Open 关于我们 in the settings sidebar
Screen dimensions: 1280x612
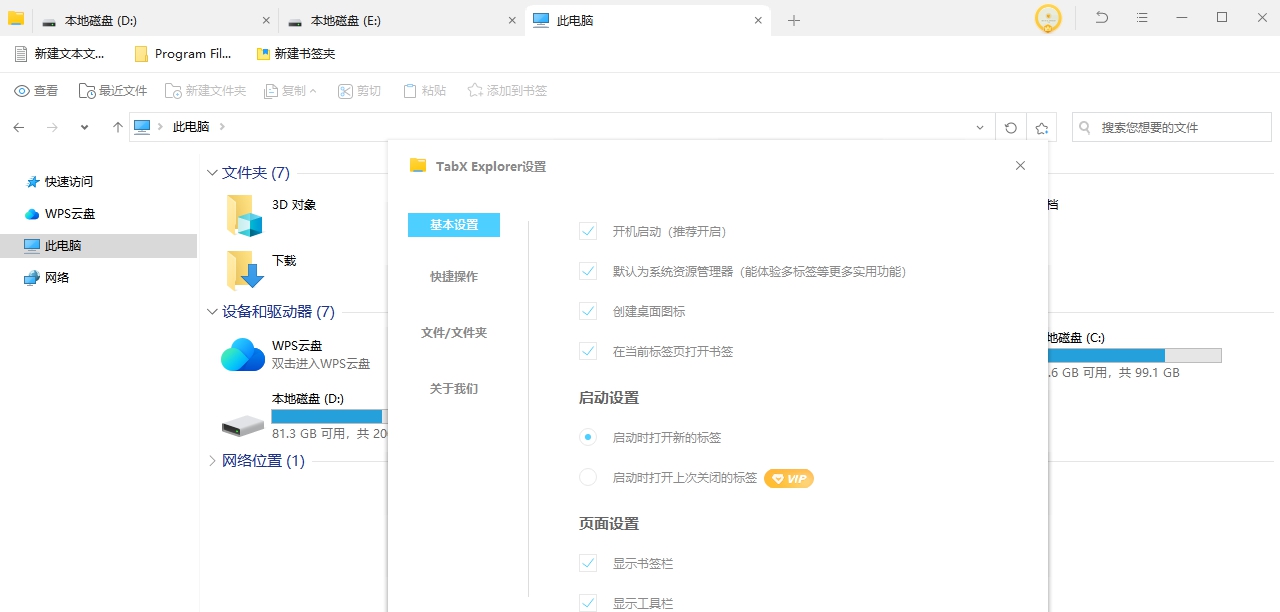tap(453, 388)
